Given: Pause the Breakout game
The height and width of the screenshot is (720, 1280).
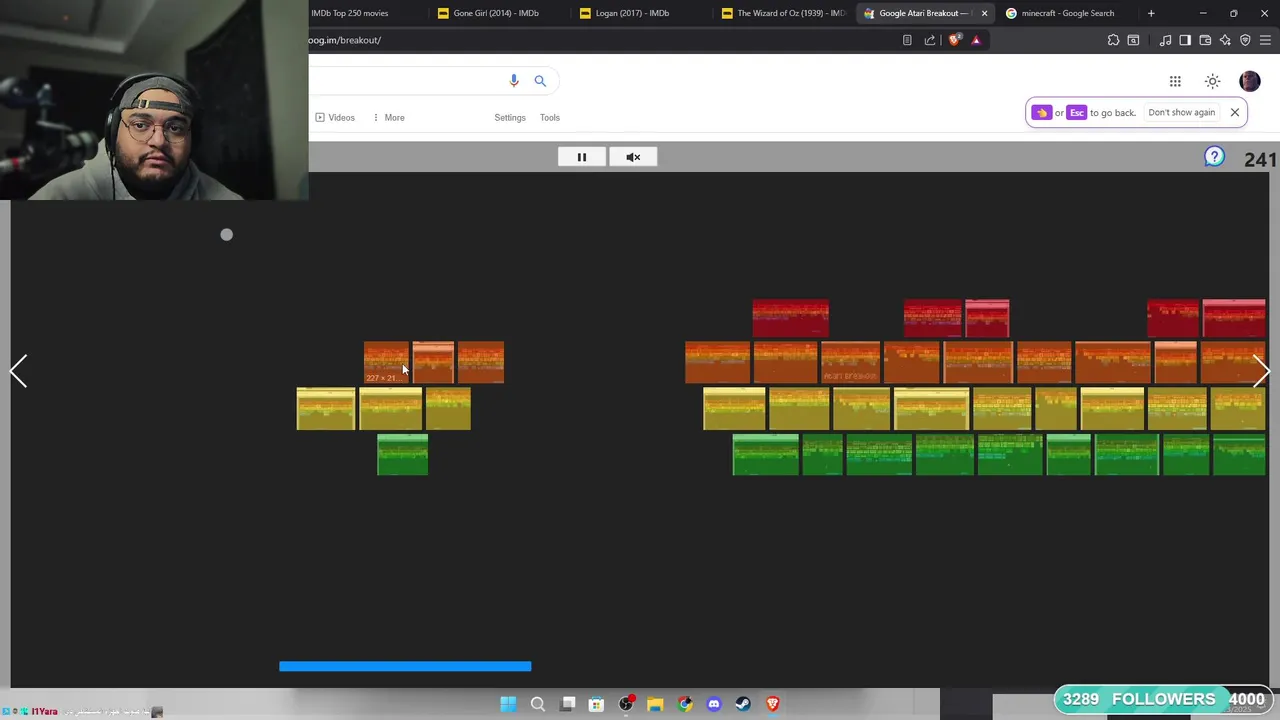Looking at the screenshot, I should [581, 157].
